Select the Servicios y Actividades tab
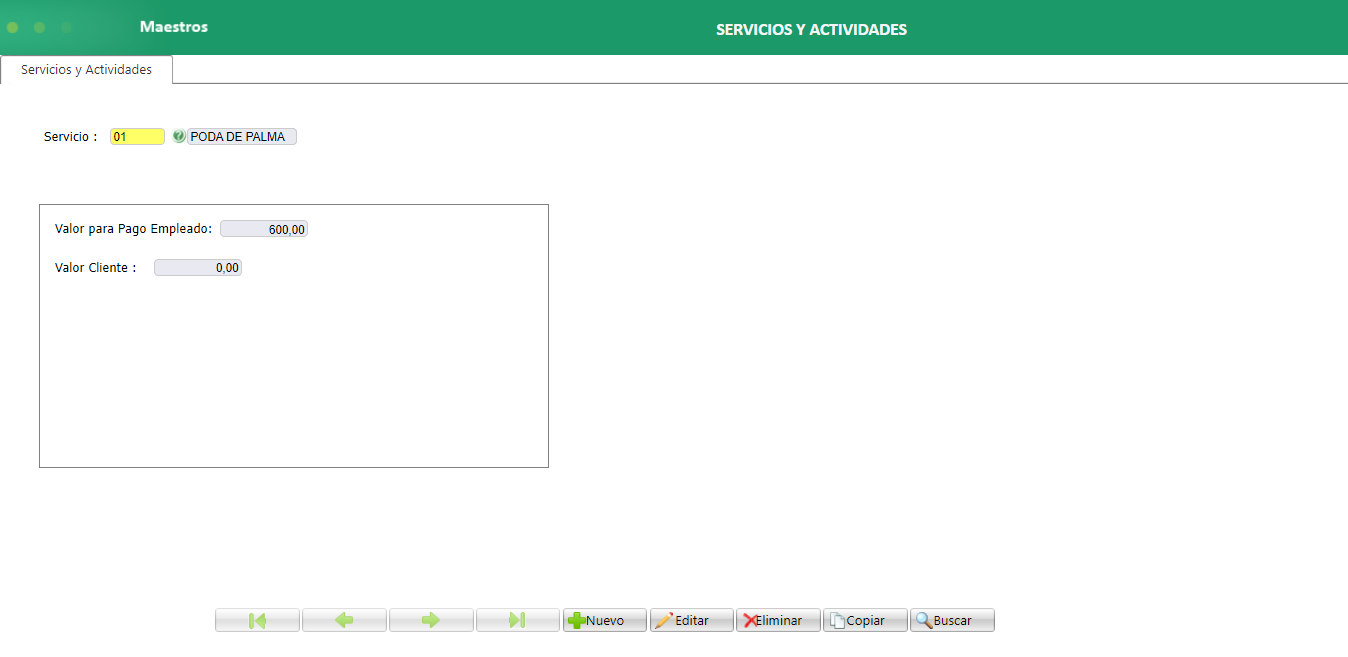This screenshot has width=1348, height=657. pyautogui.click(x=86, y=70)
